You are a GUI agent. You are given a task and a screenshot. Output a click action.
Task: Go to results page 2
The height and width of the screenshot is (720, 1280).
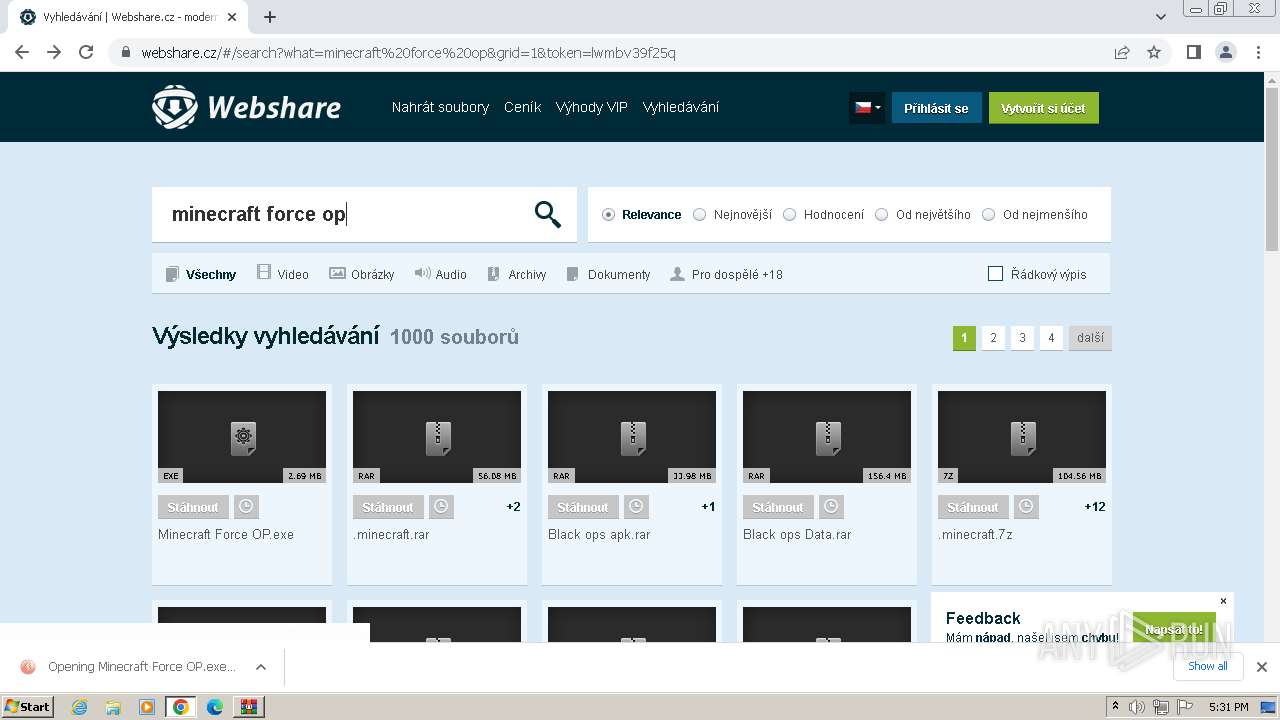pyautogui.click(x=993, y=338)
